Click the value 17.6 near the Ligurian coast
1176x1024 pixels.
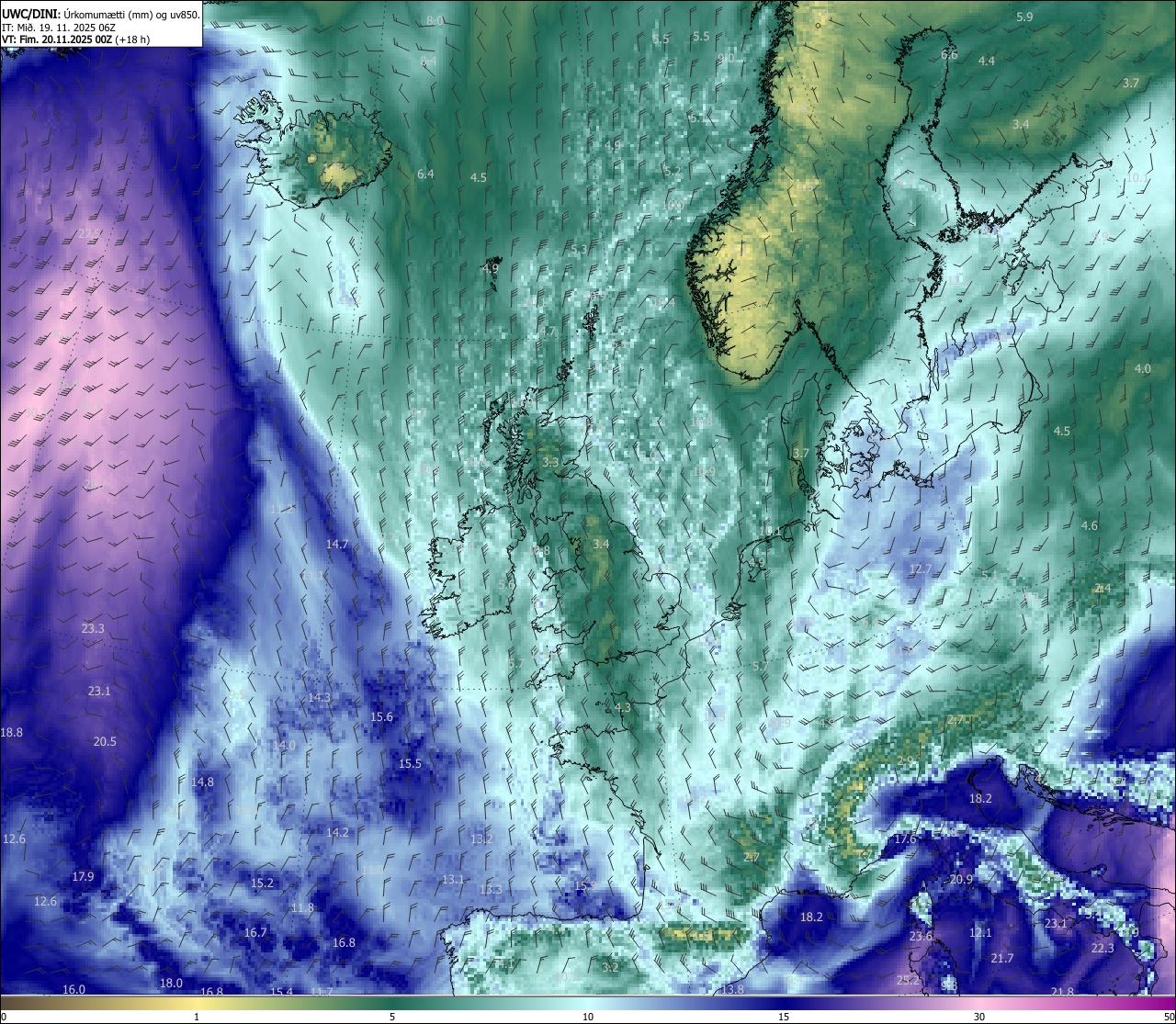pyautogui.click(x=905, y=838)
